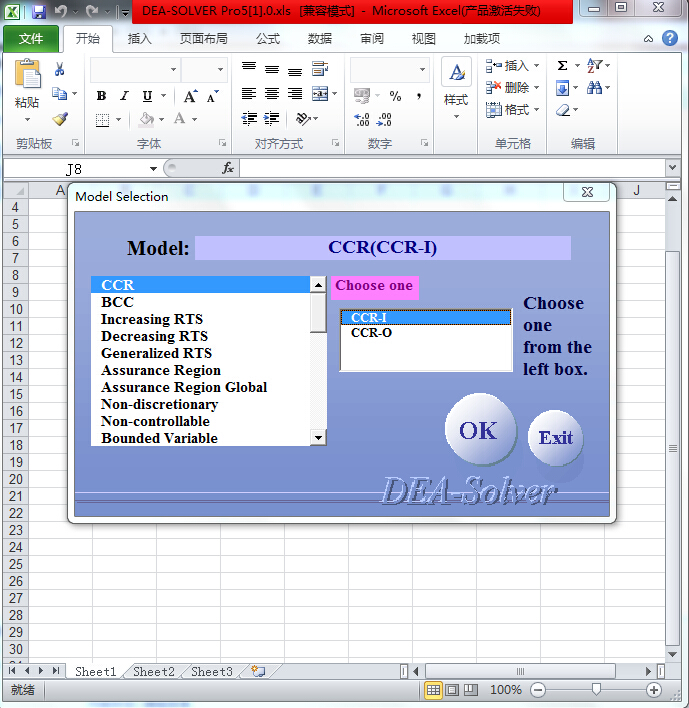
Task: Decrease font size with small A
Action: [x=212, y=96]
